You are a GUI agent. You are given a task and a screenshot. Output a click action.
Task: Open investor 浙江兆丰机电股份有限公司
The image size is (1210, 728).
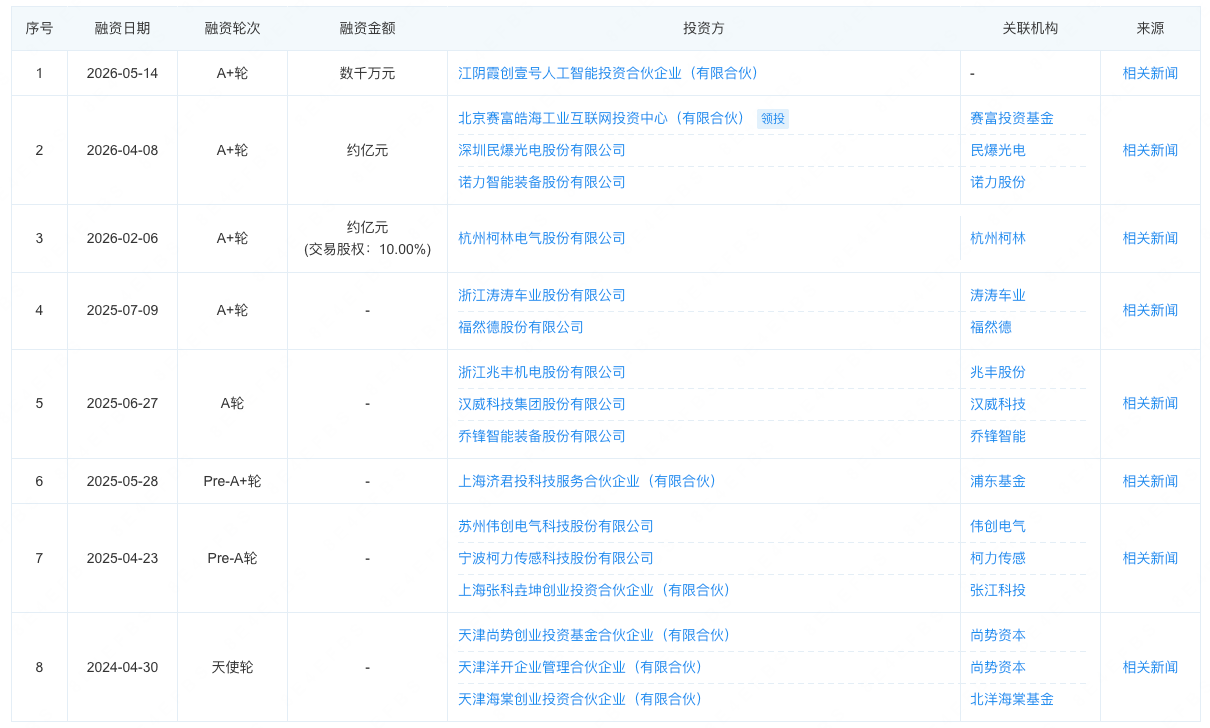pyautogui.click(x=542, y=372)
